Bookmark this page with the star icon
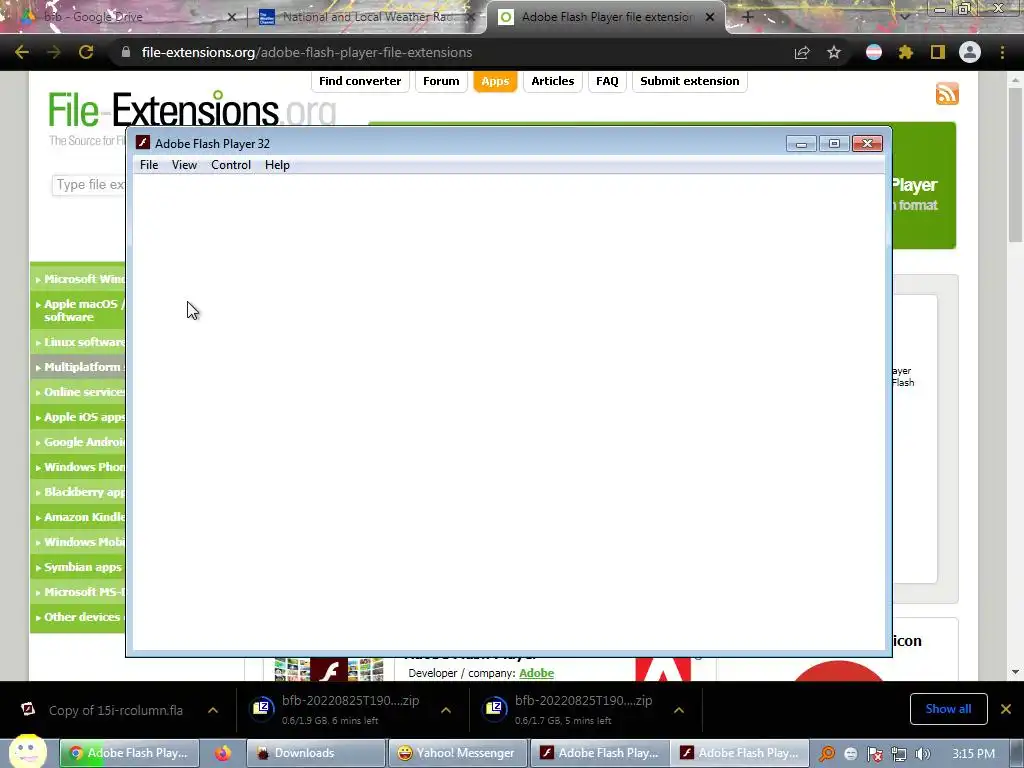The height and width of the screenshot is (768, 1024). tap(834, 52)
